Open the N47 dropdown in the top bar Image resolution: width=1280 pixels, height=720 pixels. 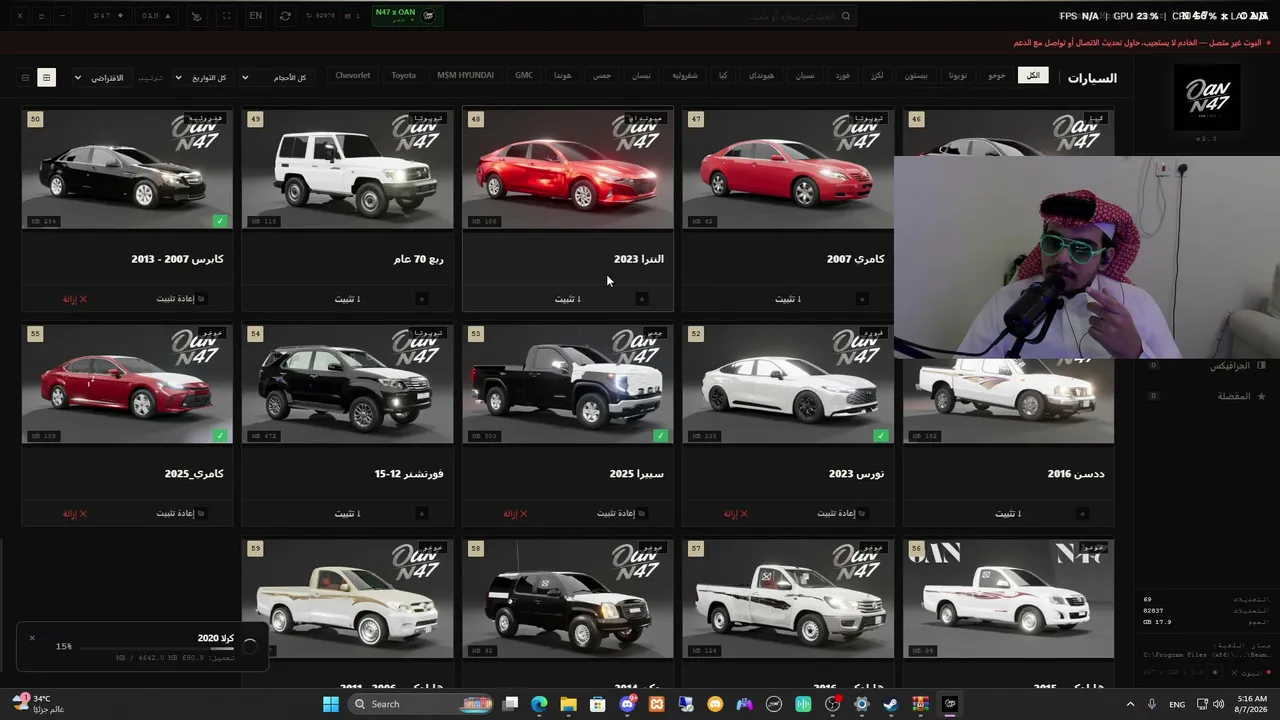[108, 16]
